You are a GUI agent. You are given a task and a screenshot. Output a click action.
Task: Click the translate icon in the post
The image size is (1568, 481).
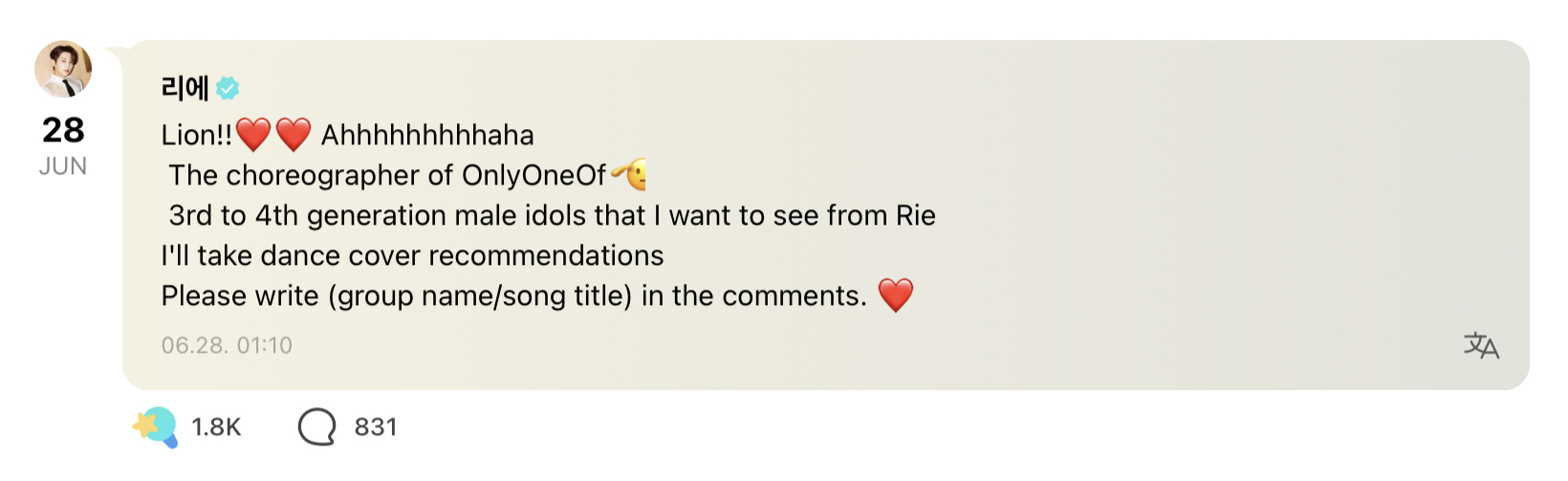pyautogui.click(x=1481, y=345)
